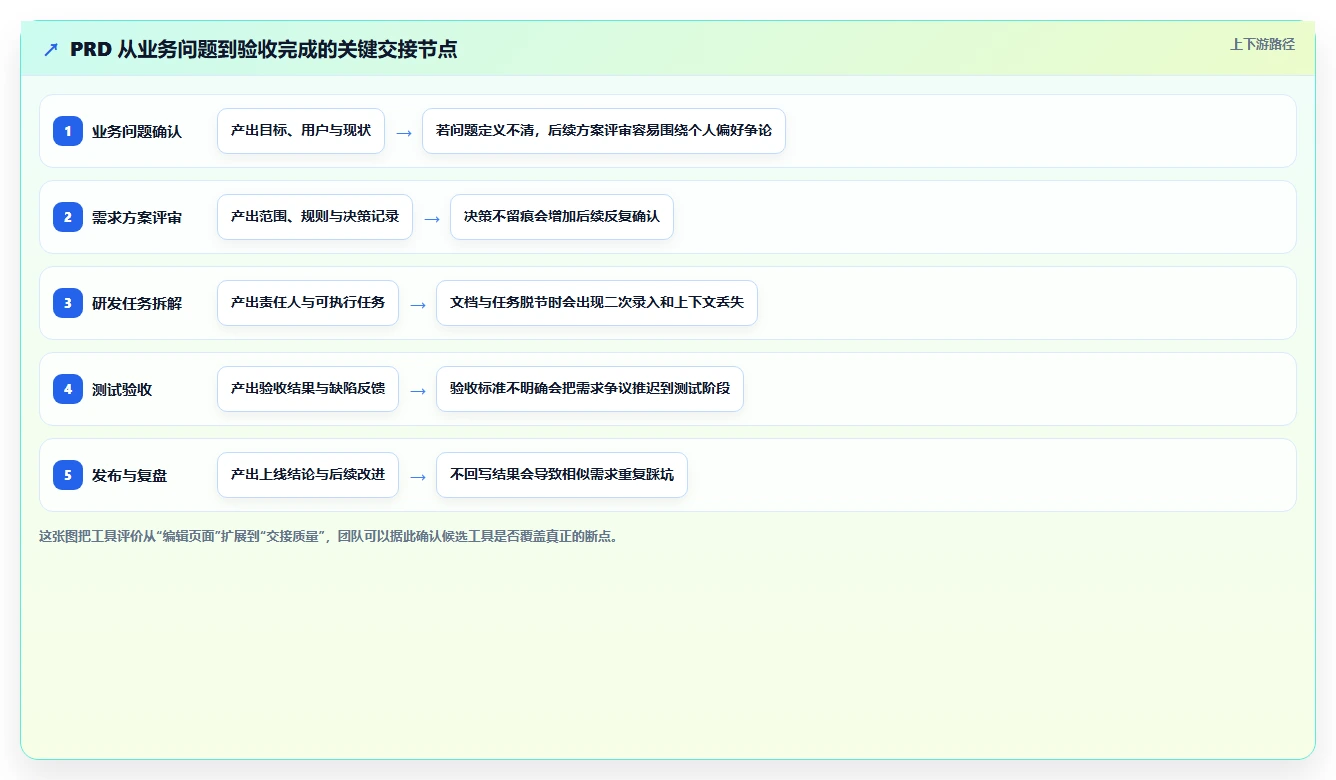Click the "发布与复盘" step label
This screenshot has height=780, width=1336.
coord(130,475)
